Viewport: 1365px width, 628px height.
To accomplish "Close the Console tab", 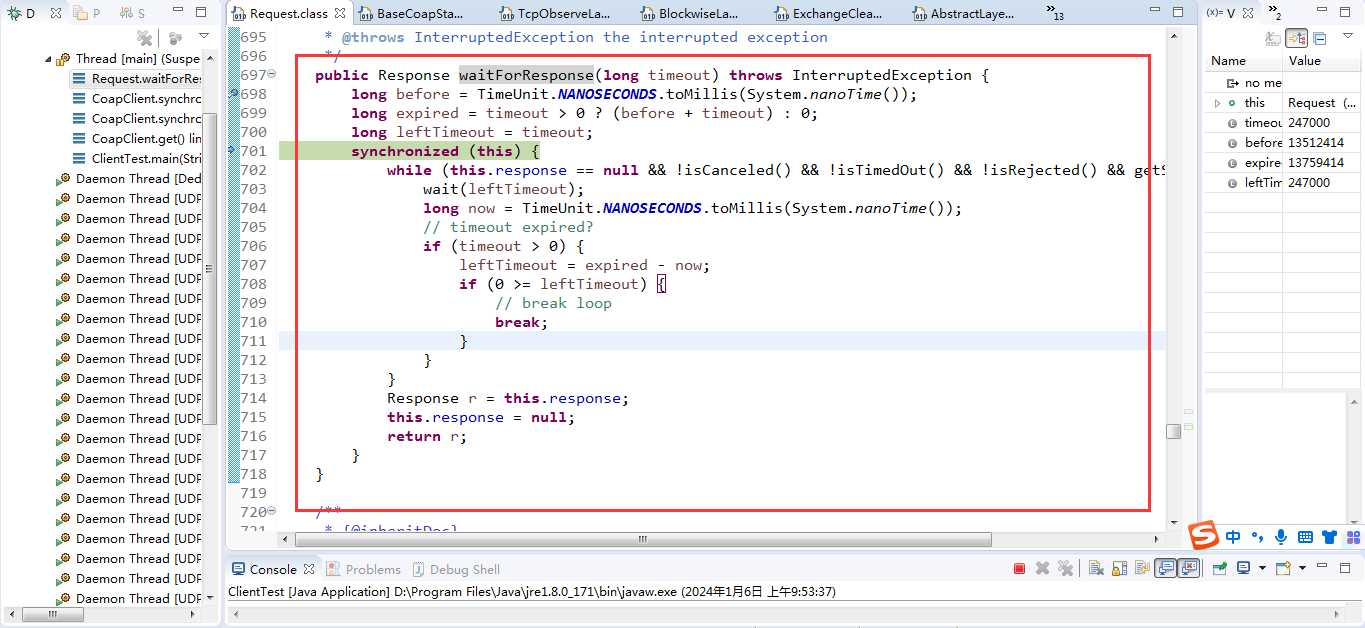I will tap(309, 569).
